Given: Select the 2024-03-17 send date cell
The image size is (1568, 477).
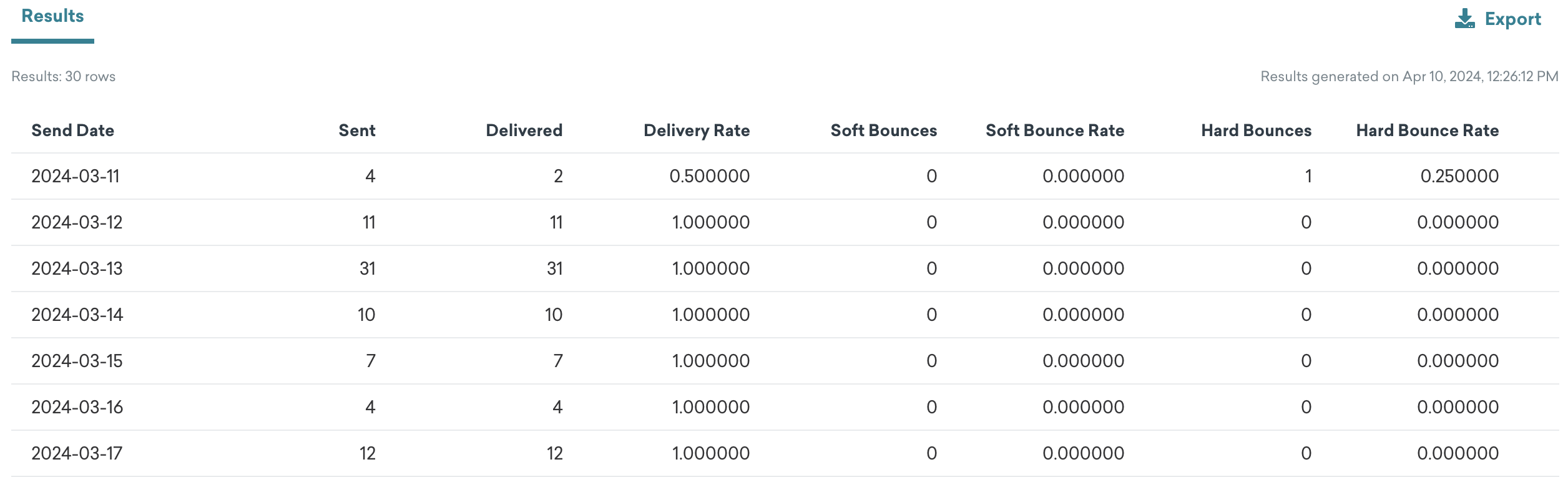Looking at the screenshot, I should tap(77, 453).
